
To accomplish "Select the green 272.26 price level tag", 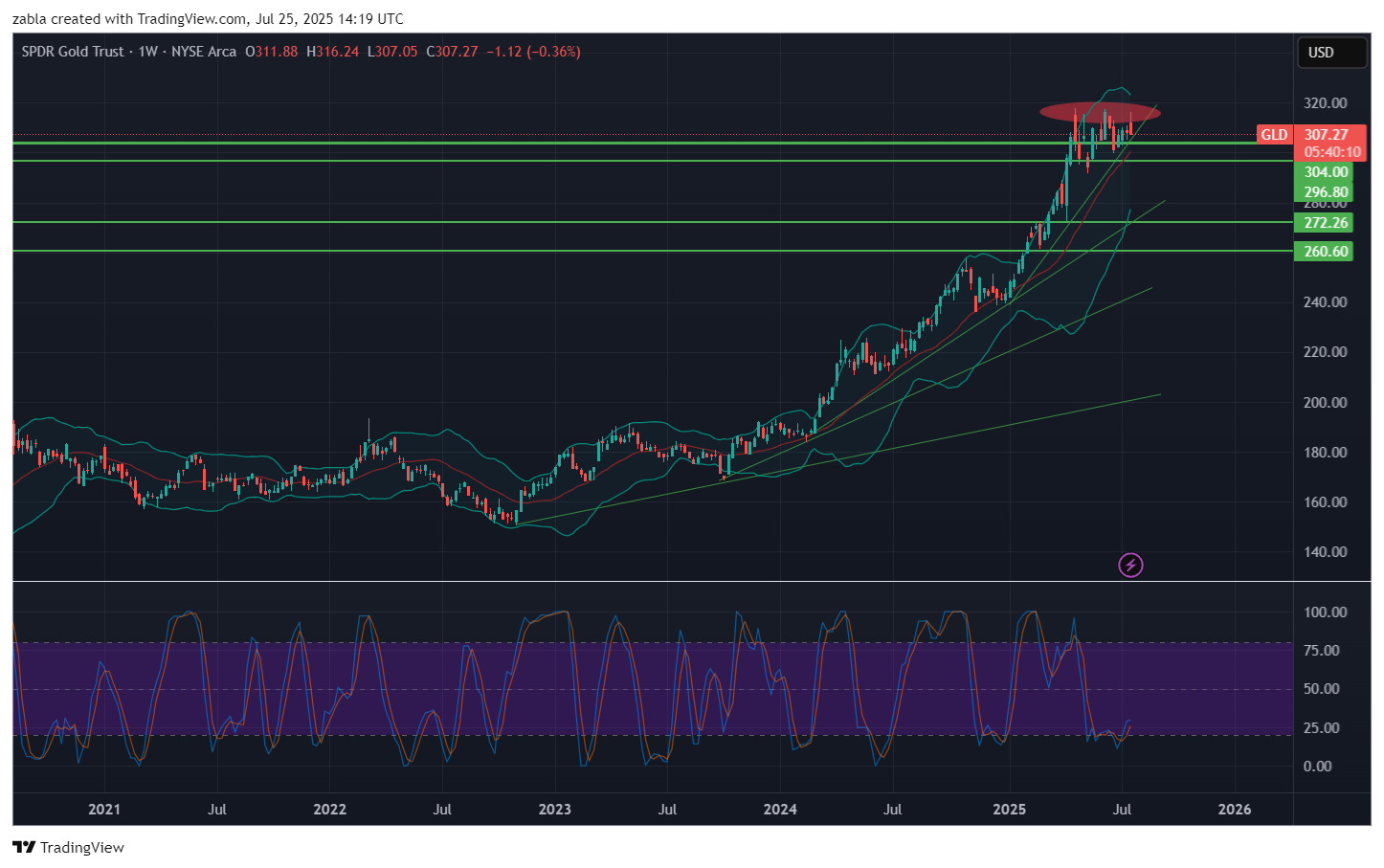I will (1325, 223).
